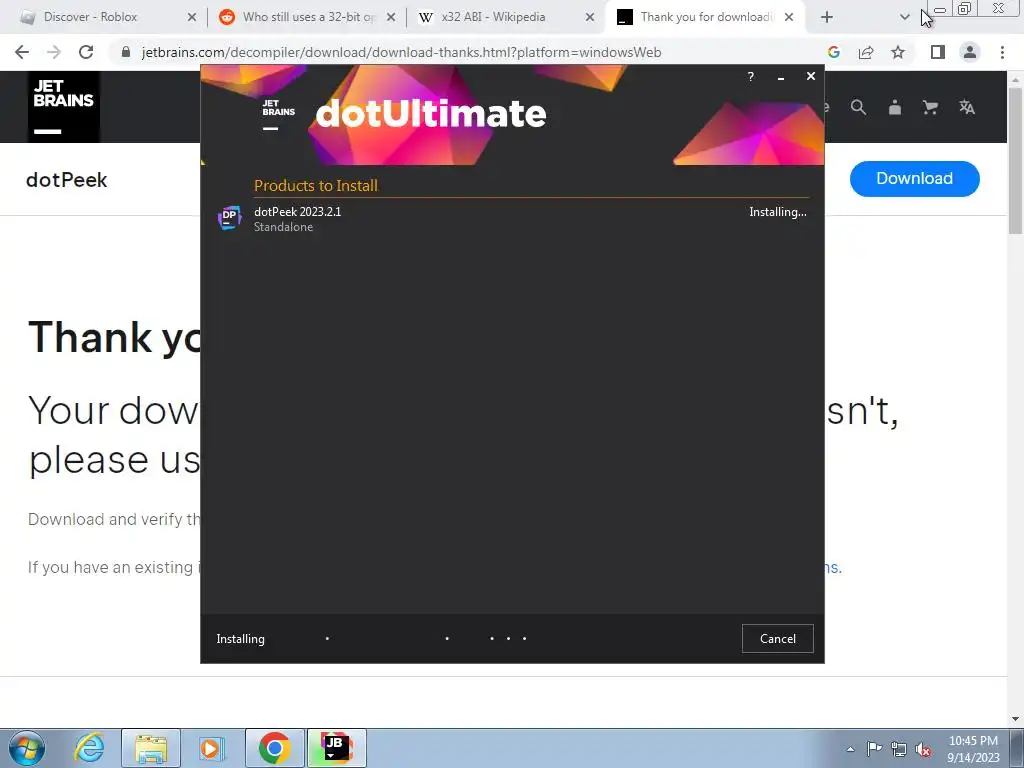The image size is (1024, 768).
Task: Click the Google icon in address bar
Action: 833,52
